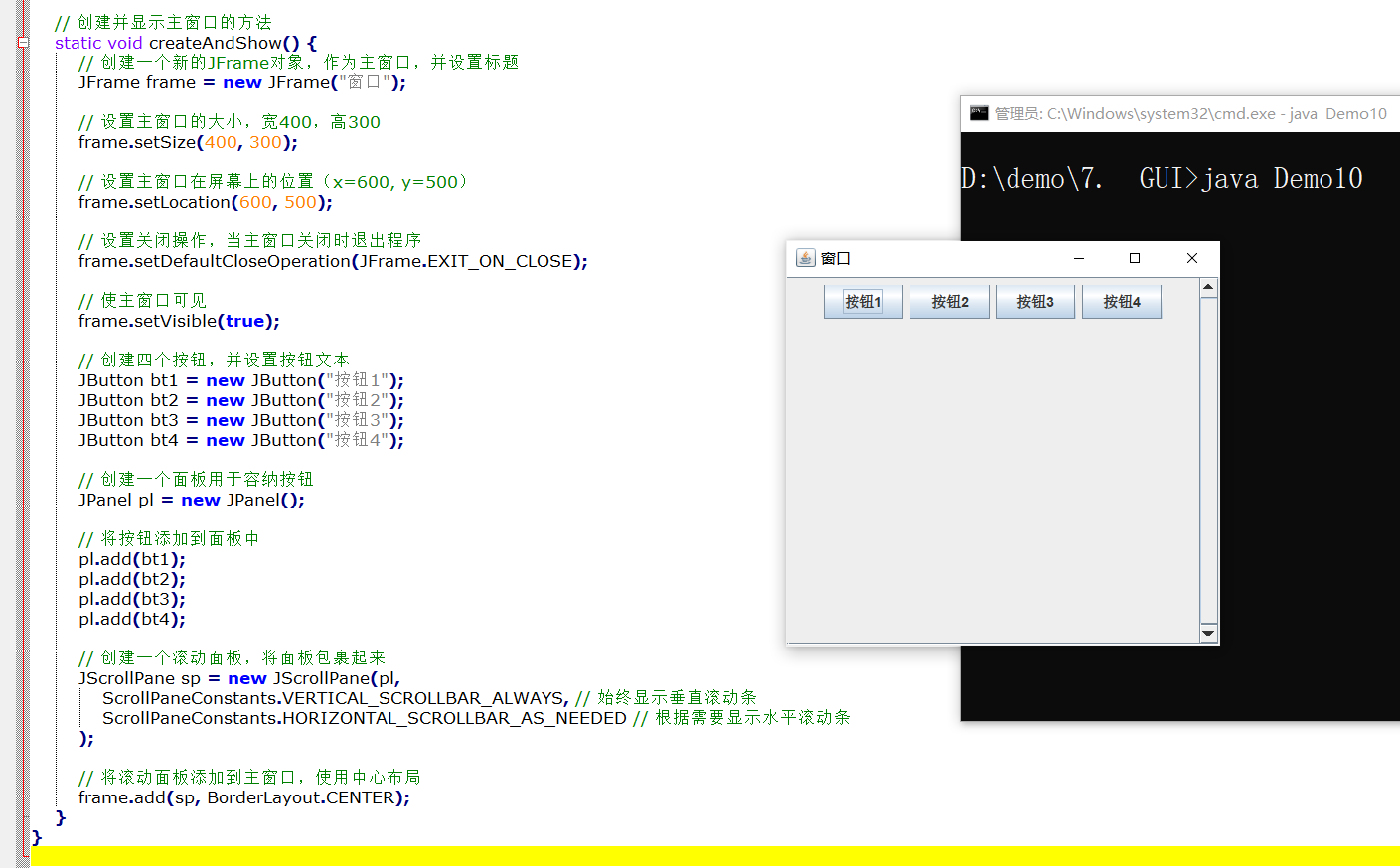Click the cmd.exe console title bar icon
Image resolution: width=1400 pixels, height=868 pixels.
(x=979, y=113)
